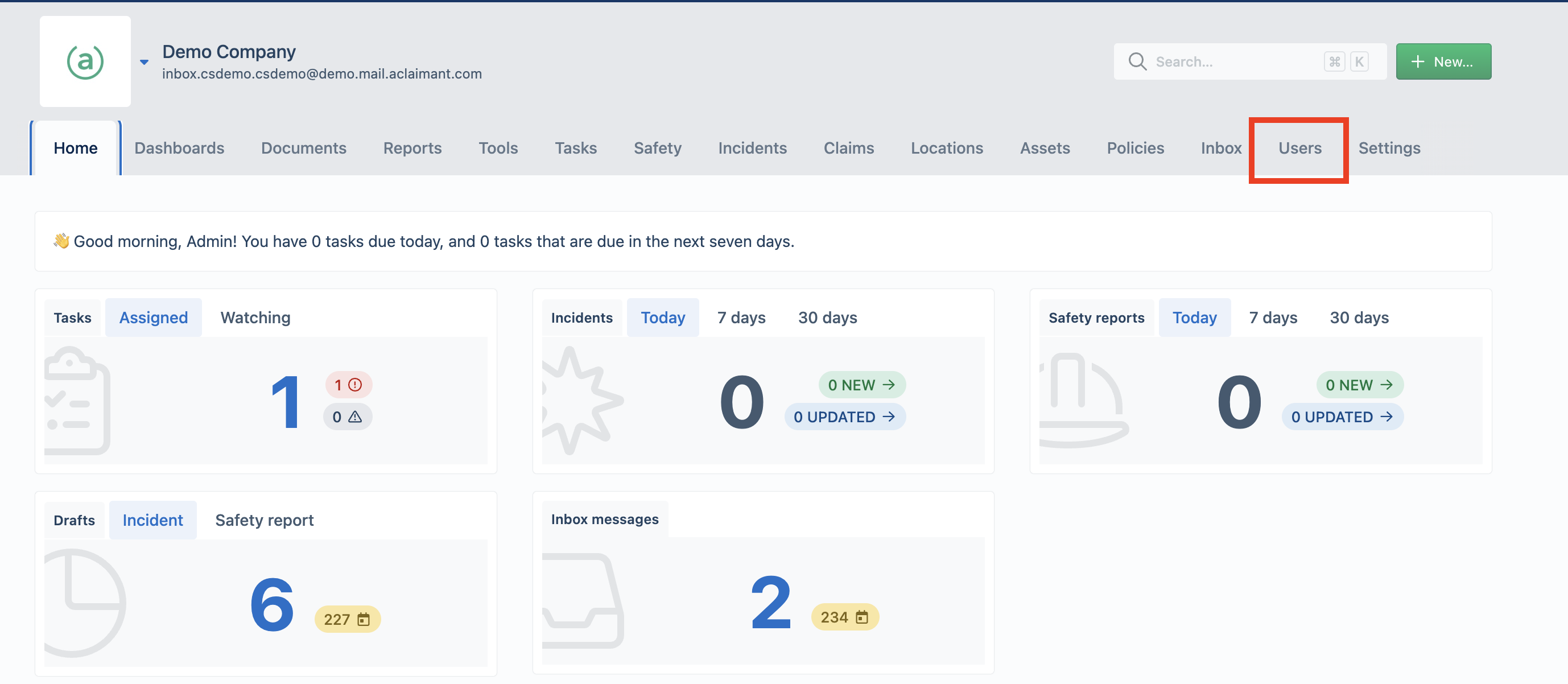This screenshot has width=1568, height=684.
Task: Click the Drafts count 6
Action: (x=272, y=605)
